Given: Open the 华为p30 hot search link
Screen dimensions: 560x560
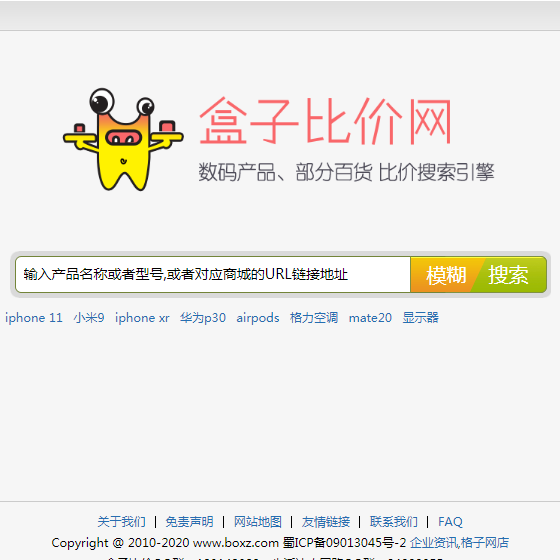Looking at the screenshot, I should point(203,318).
